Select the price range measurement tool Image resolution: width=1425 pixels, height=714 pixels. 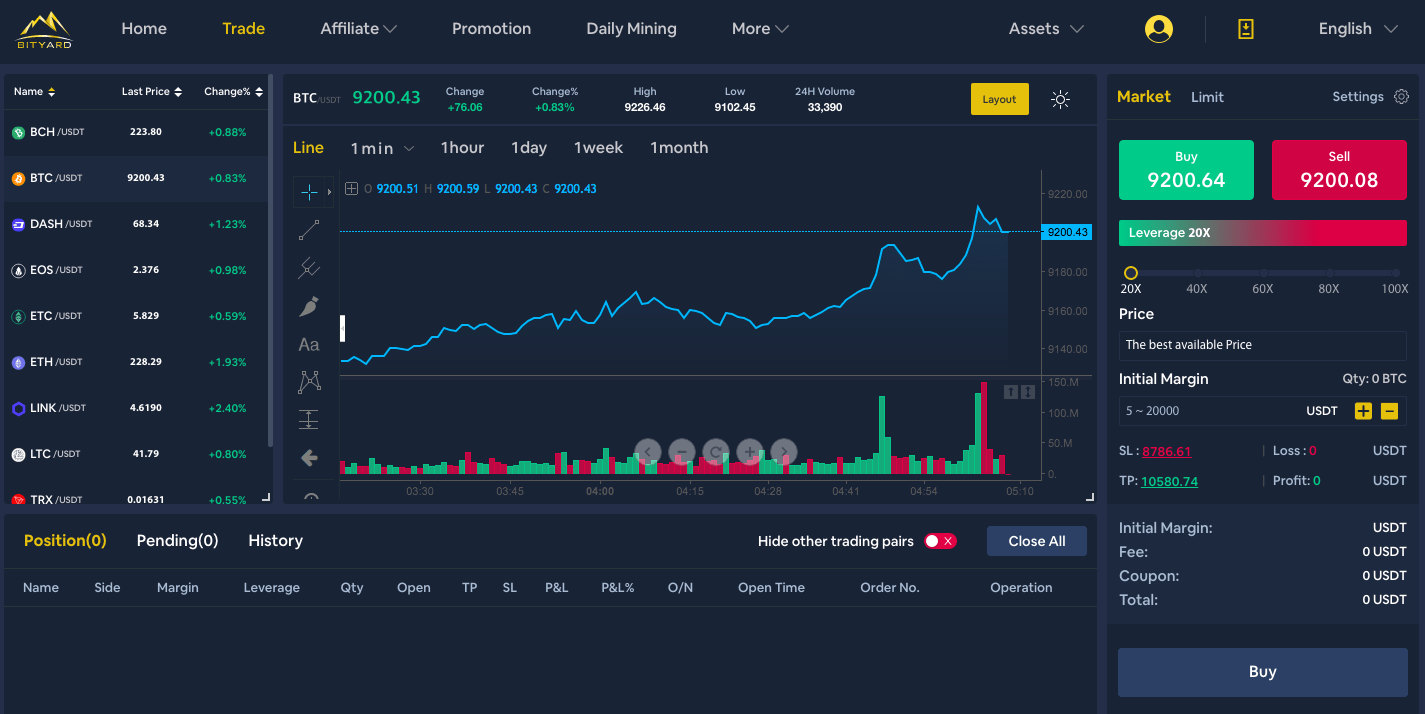(309, 420)
